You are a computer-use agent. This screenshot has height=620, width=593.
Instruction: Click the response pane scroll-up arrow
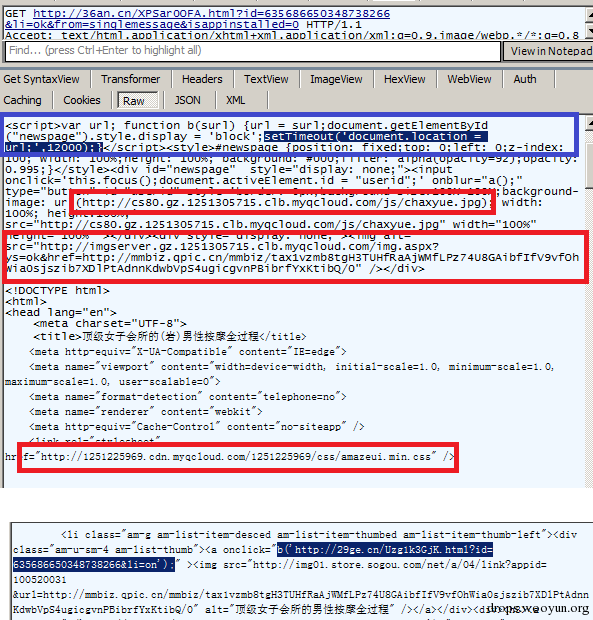point(589,123)
